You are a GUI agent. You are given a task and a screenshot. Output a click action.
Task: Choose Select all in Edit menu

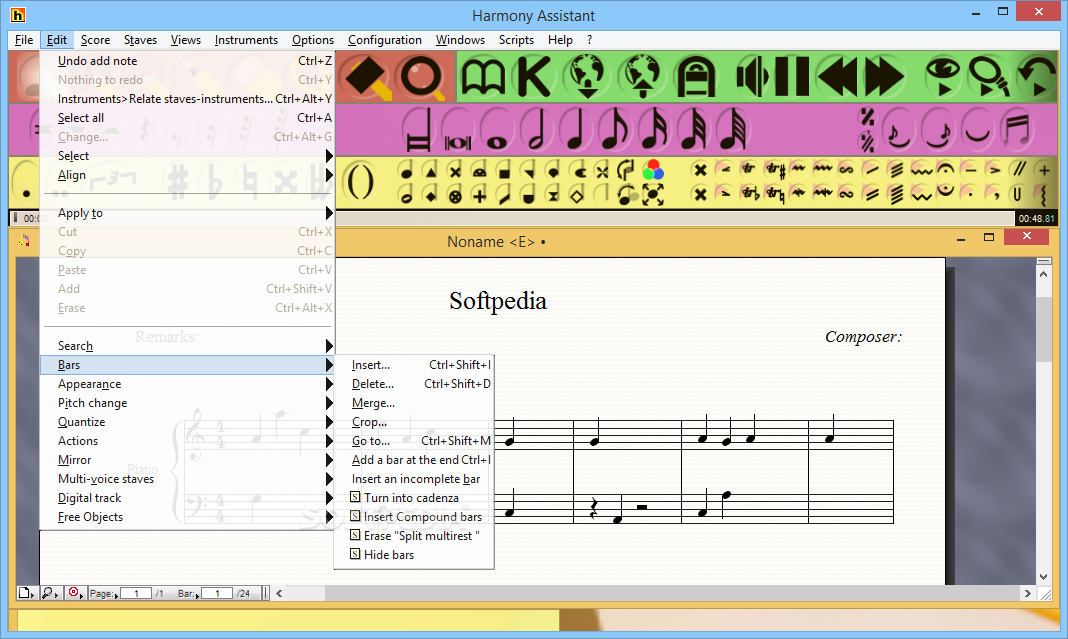(x=187, y=118)
